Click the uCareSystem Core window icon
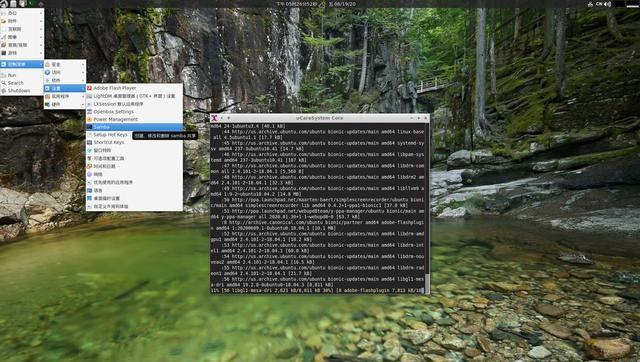The width and height of the screenshot is (640, 362). coord(214,118)
